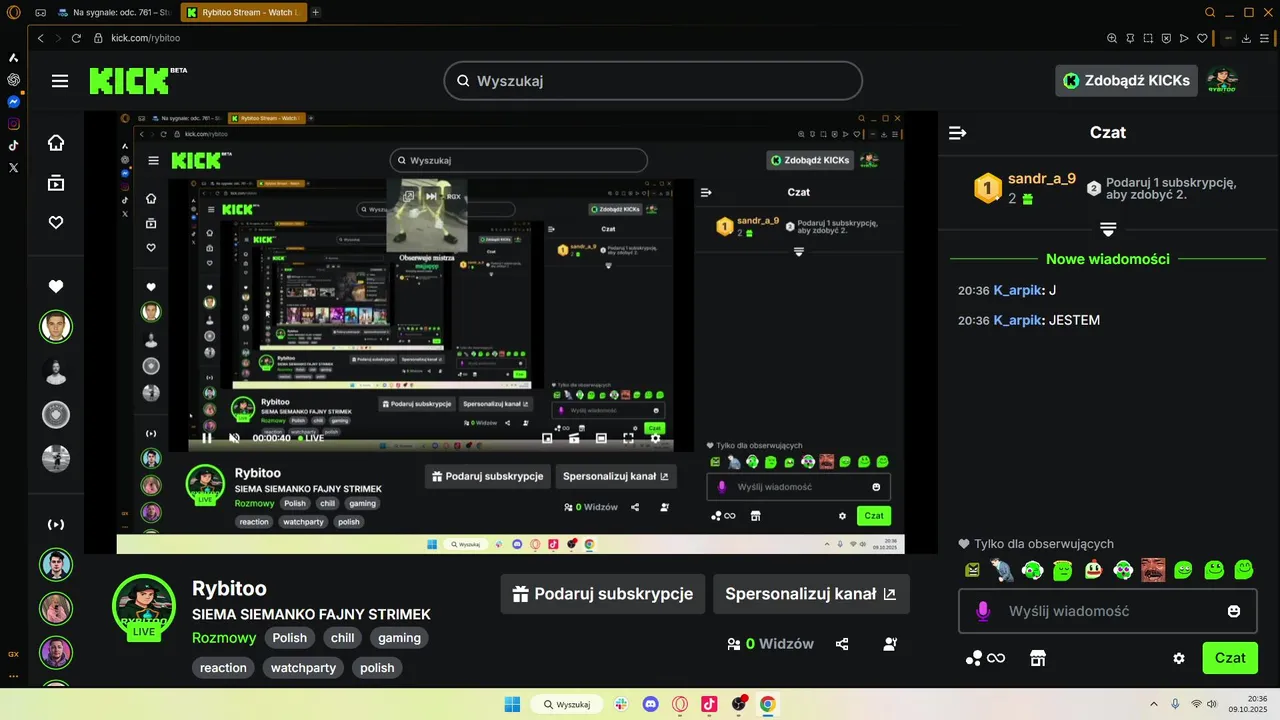Open a new browser tab

[316, 13]
